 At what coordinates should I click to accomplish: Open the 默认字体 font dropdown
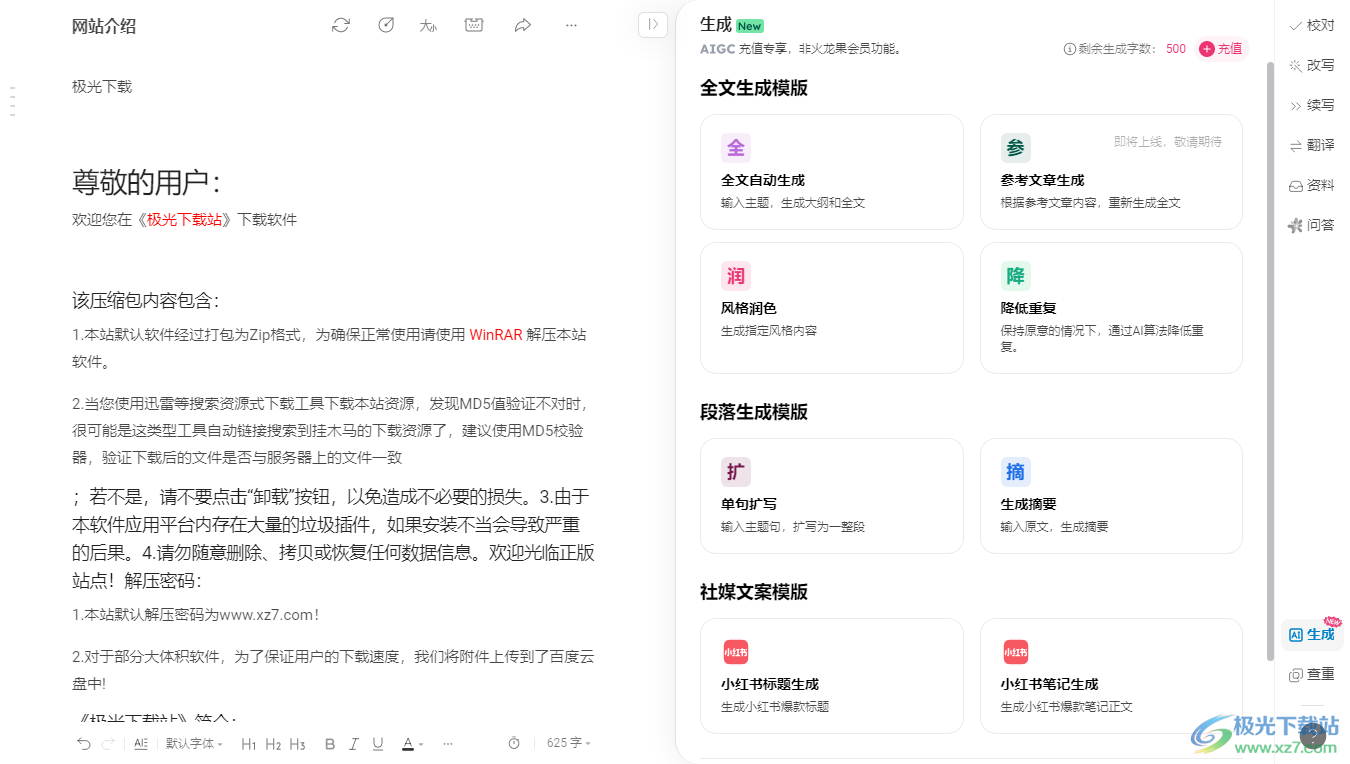pos(194,743)
